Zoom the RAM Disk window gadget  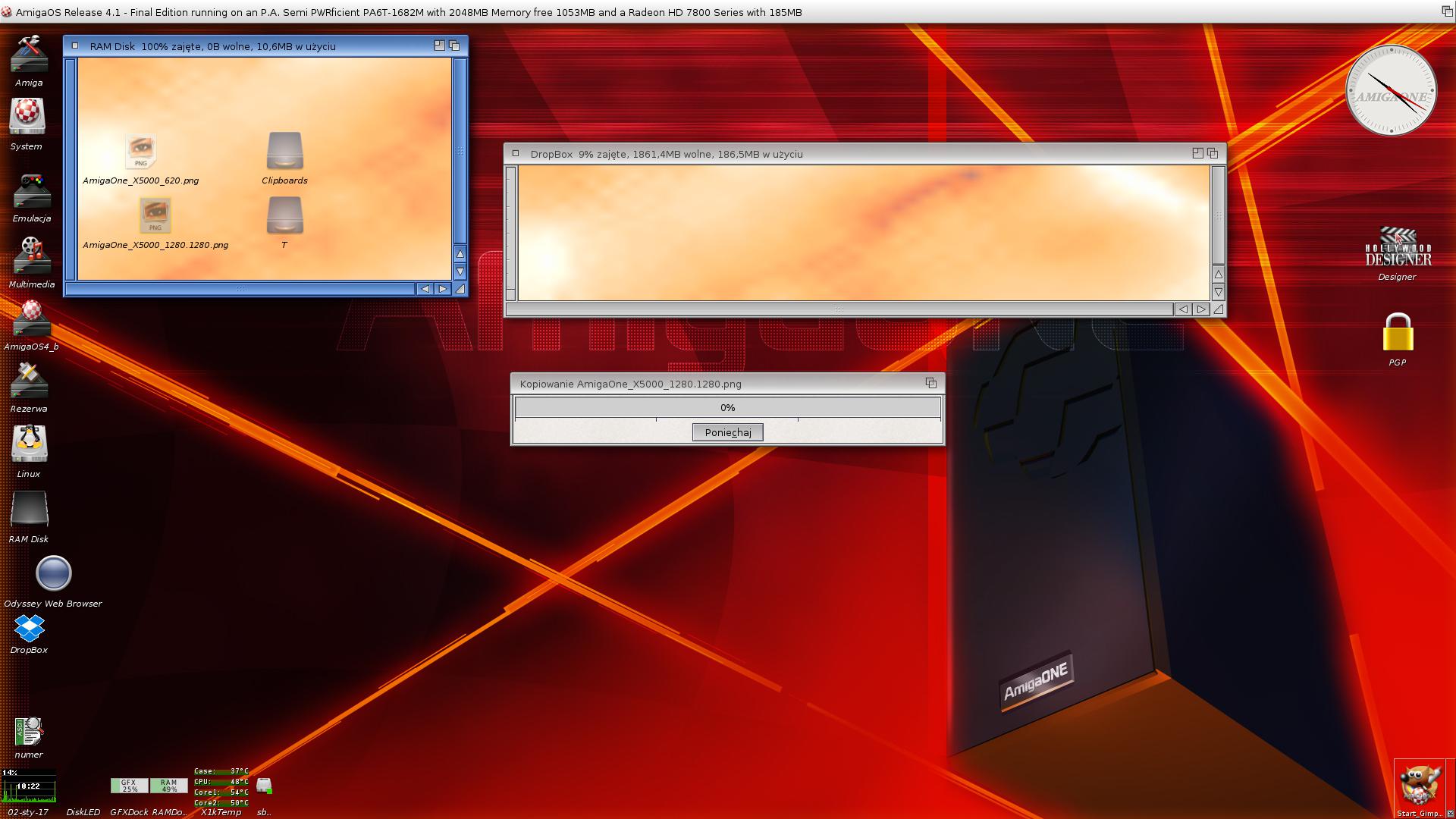(439, 45)
